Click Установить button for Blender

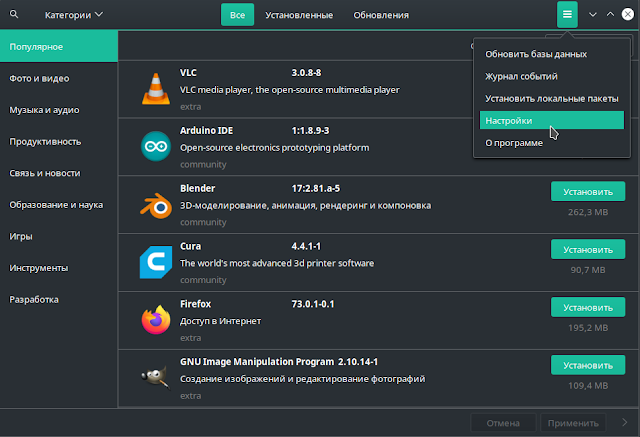(588, 191)
